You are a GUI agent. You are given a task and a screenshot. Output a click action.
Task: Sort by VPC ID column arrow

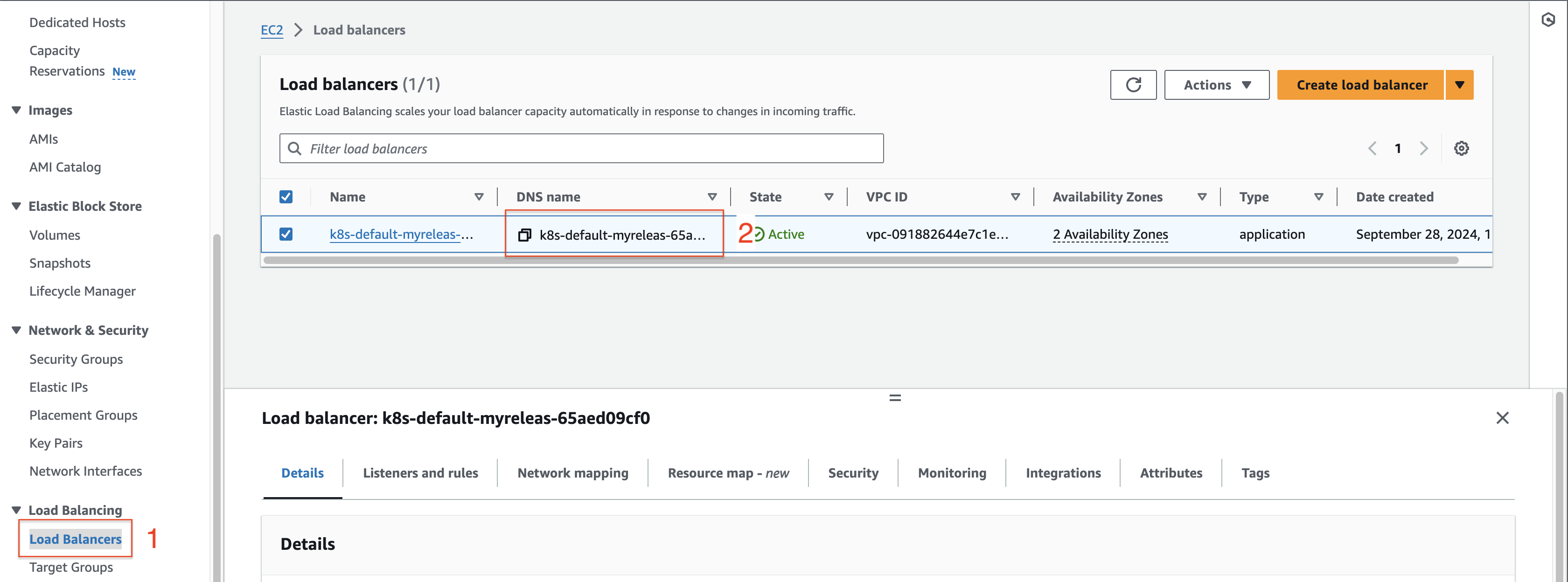click(1015, 196)
